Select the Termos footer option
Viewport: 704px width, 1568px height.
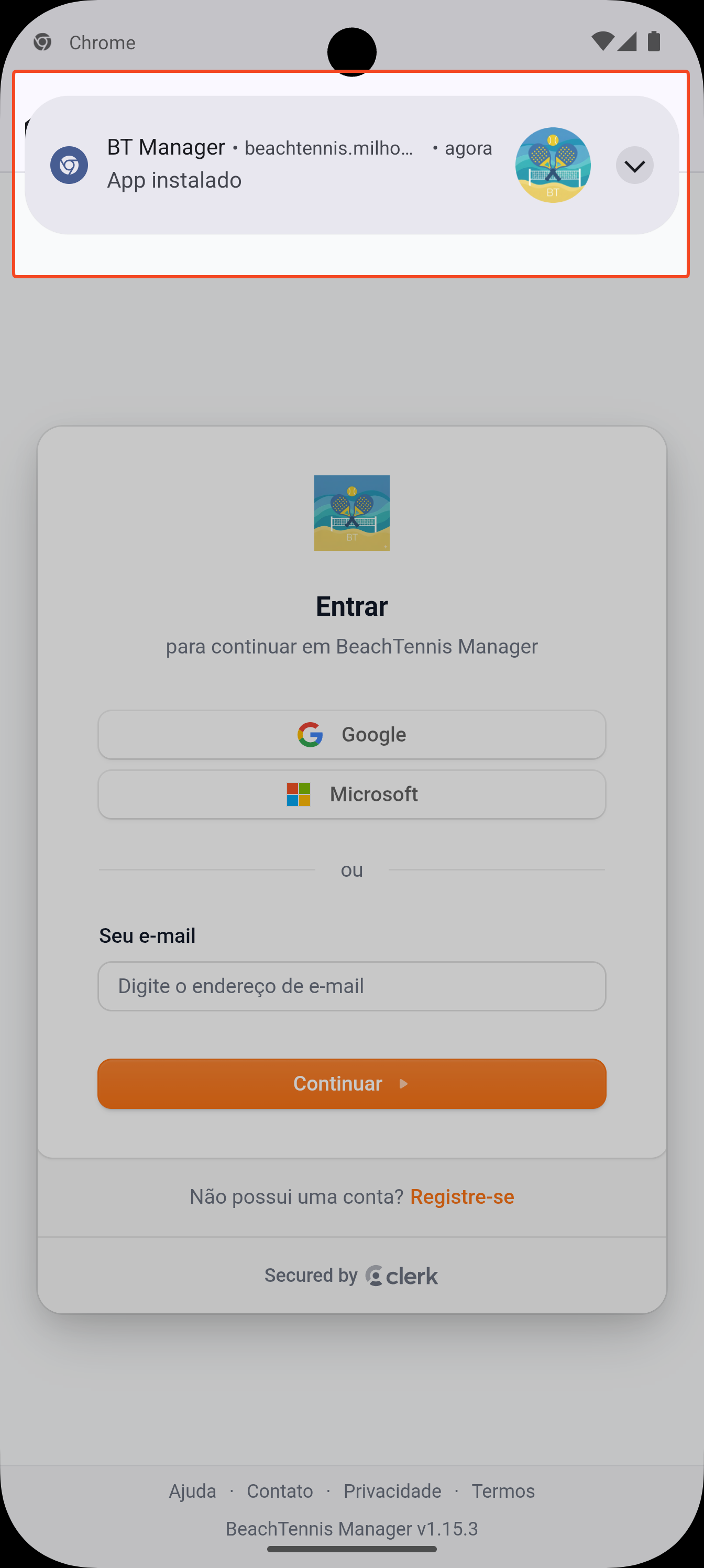(x=503, y=1490)
